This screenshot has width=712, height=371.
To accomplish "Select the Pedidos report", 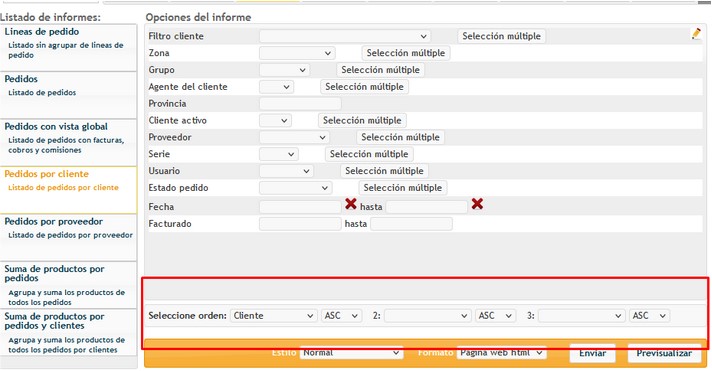I will [x=68, y=95].
